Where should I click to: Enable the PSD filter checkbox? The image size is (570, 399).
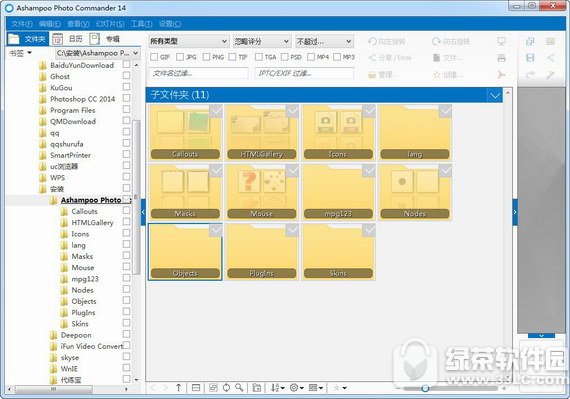point(285,57)
